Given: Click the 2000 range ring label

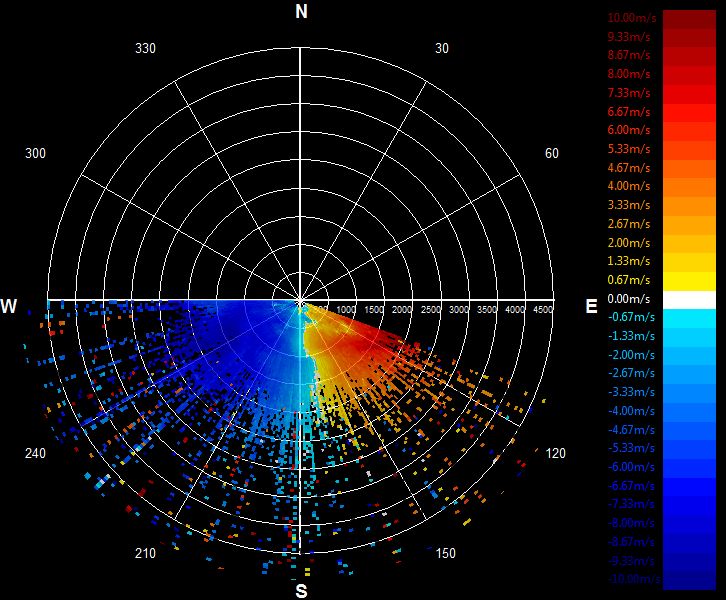Looking at the screenshot, I should (x=402, y=310).
